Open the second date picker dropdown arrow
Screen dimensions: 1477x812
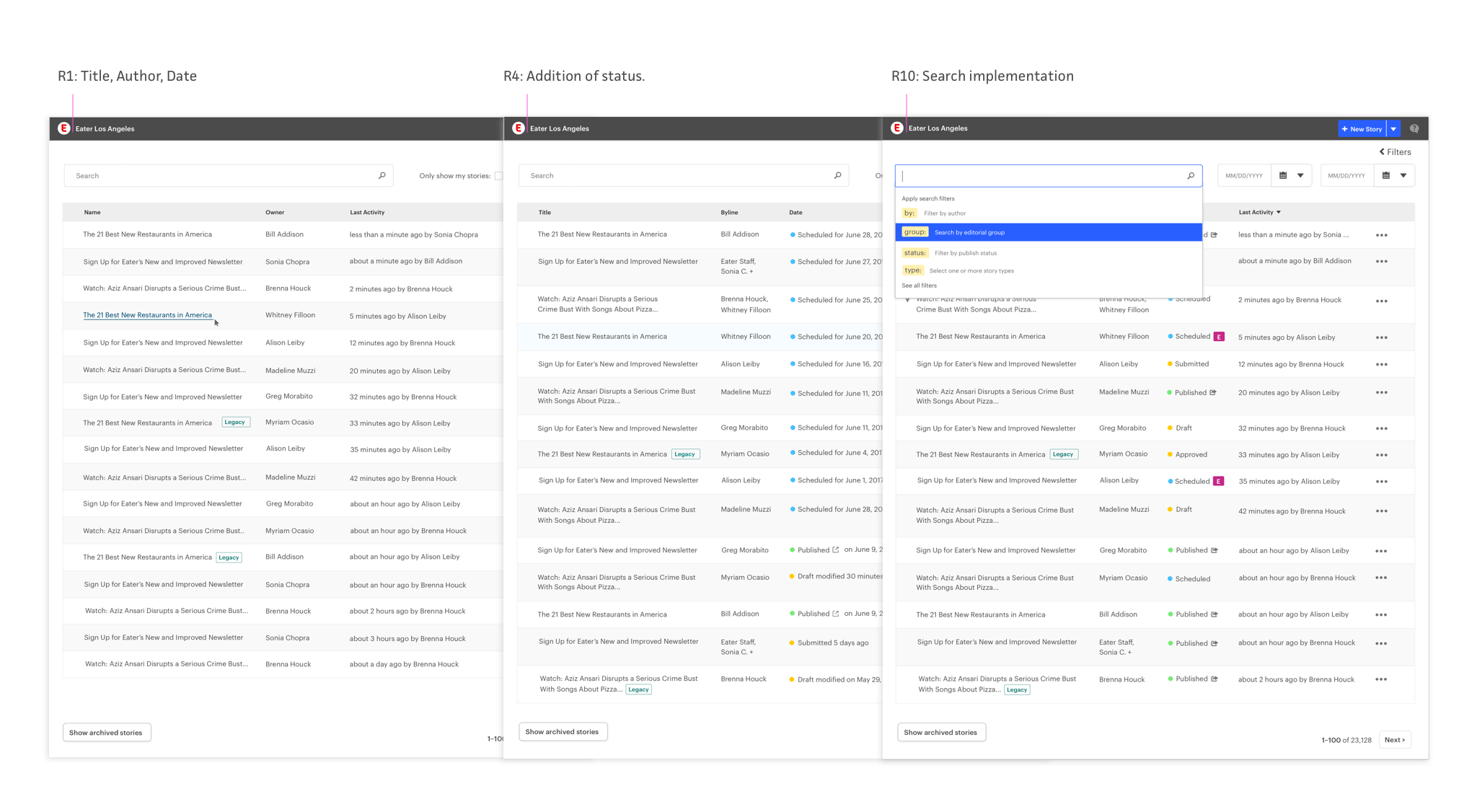pos(1403,175)
